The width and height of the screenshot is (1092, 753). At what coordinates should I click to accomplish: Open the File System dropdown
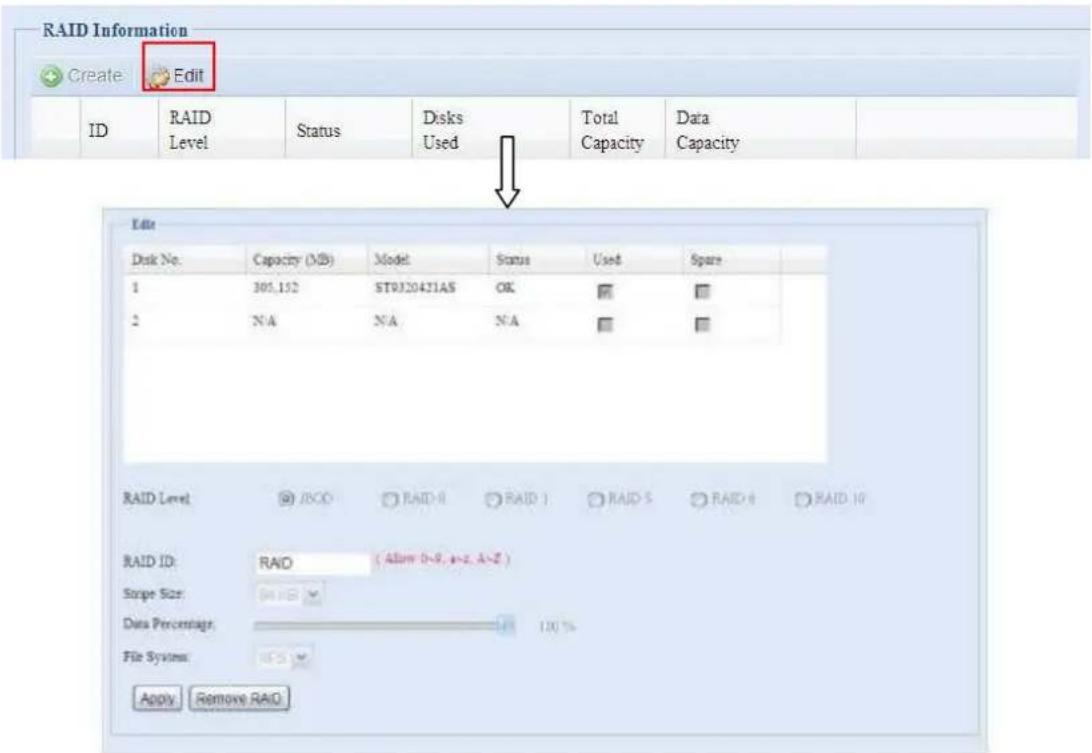[x=284, y=658]
